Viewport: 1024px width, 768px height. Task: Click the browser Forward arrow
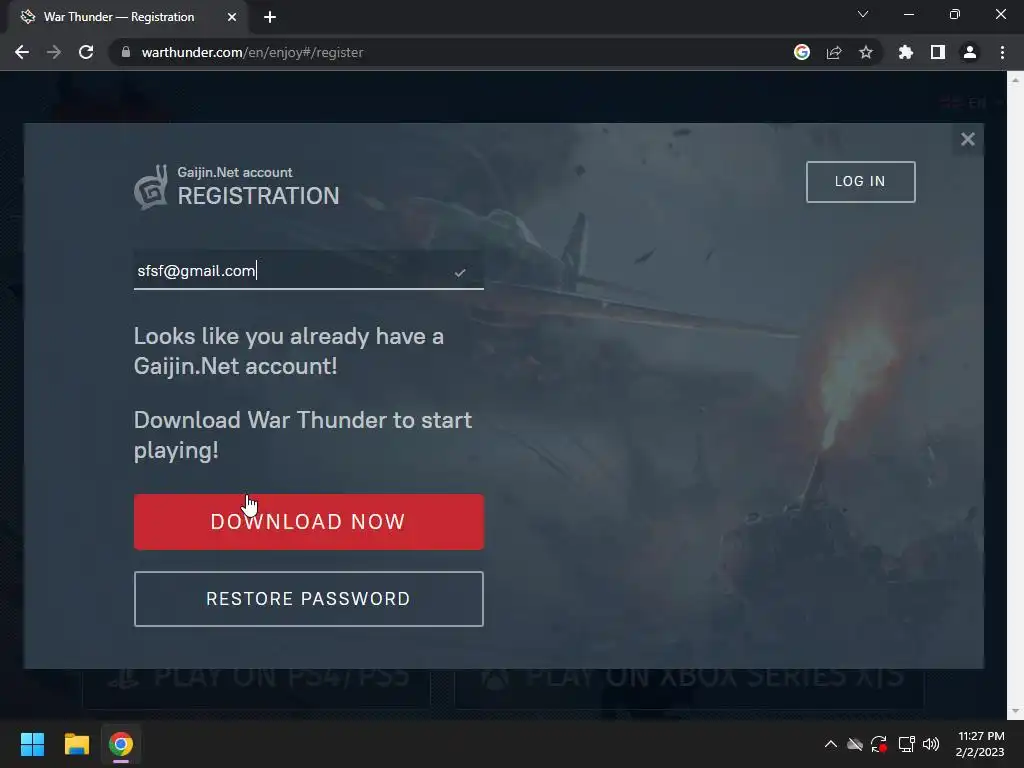54,52
